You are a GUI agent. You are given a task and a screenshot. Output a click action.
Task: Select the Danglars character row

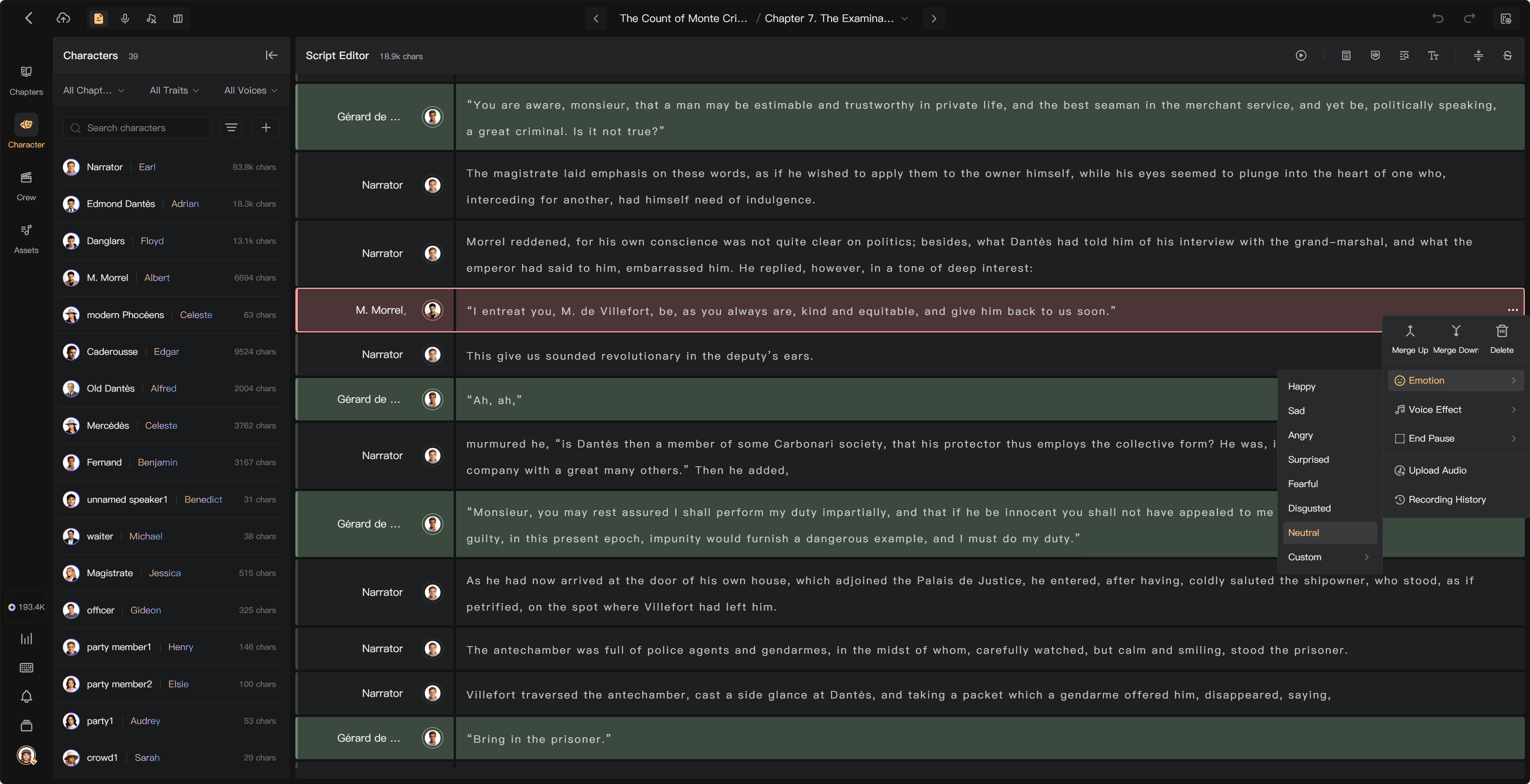point(170,241)
